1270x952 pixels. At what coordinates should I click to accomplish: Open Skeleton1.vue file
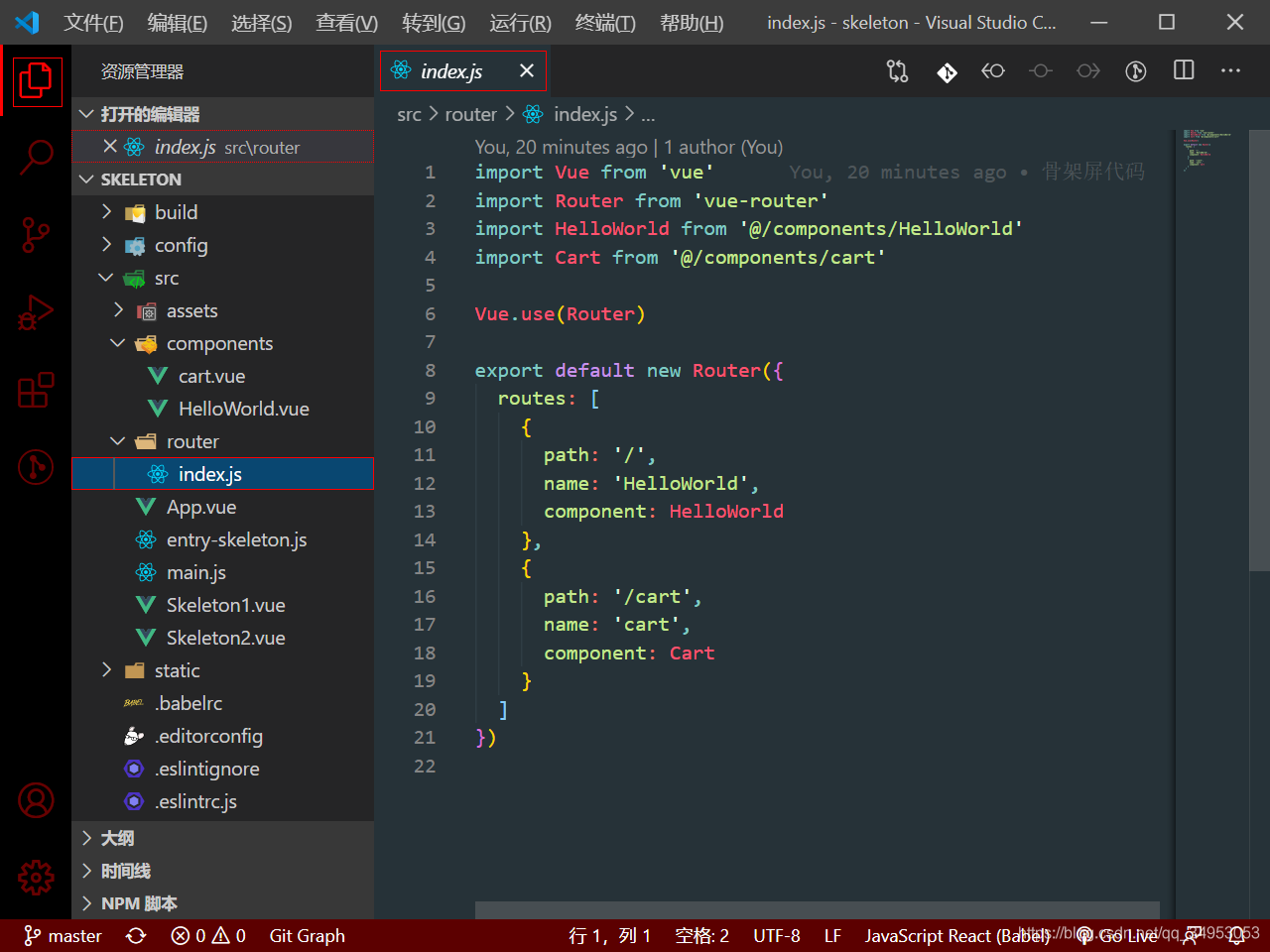tap(223, 605)
